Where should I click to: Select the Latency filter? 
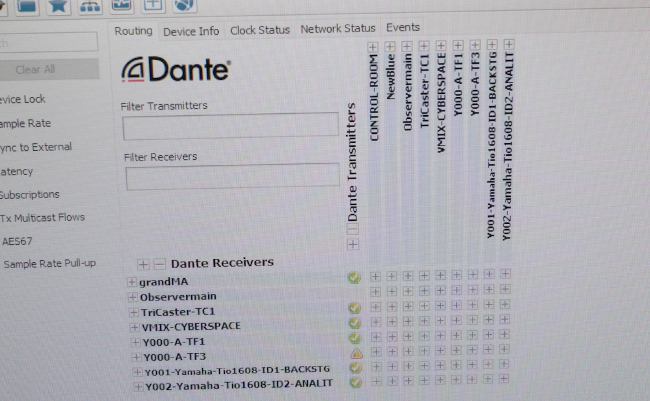point(16,171)
